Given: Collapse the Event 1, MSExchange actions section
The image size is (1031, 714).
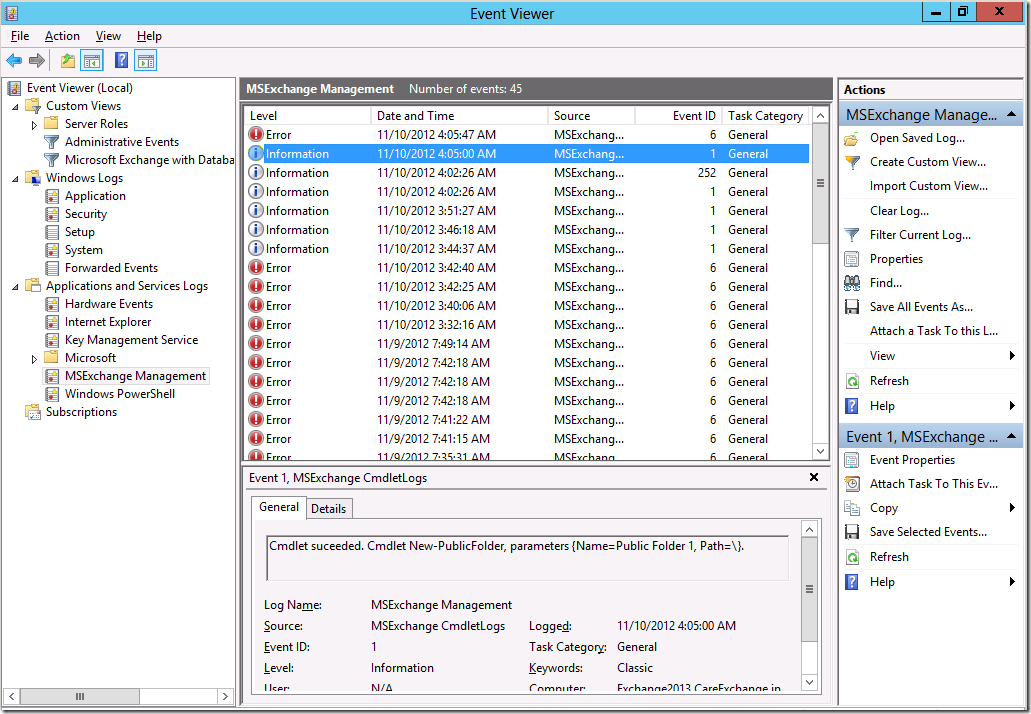Looking at the screenshot, I should point(1011,437).
